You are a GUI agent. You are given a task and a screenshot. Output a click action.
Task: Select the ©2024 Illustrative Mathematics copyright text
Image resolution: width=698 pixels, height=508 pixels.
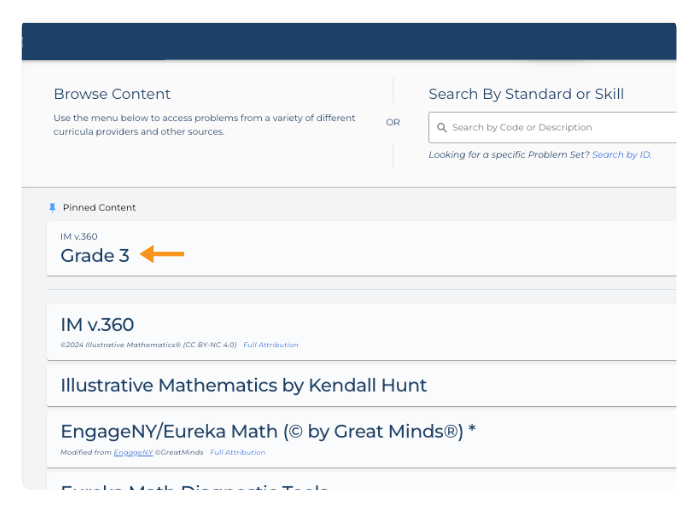(x=148, y=345)
